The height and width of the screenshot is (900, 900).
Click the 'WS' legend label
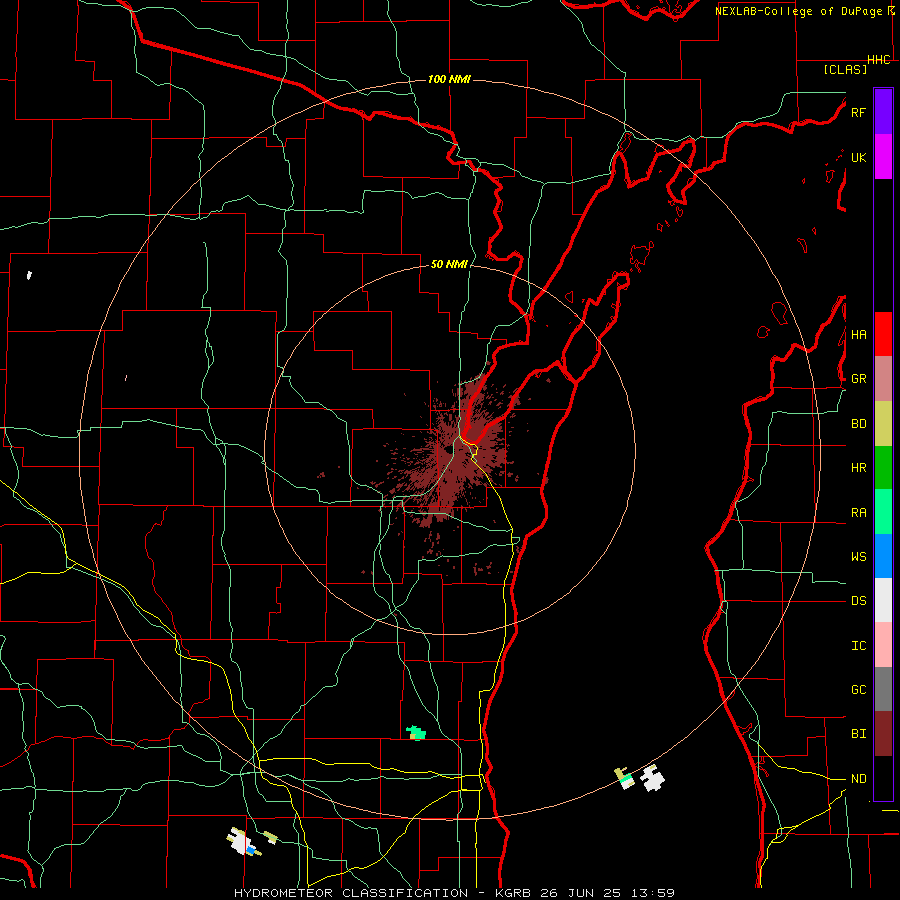pos(858,557)
